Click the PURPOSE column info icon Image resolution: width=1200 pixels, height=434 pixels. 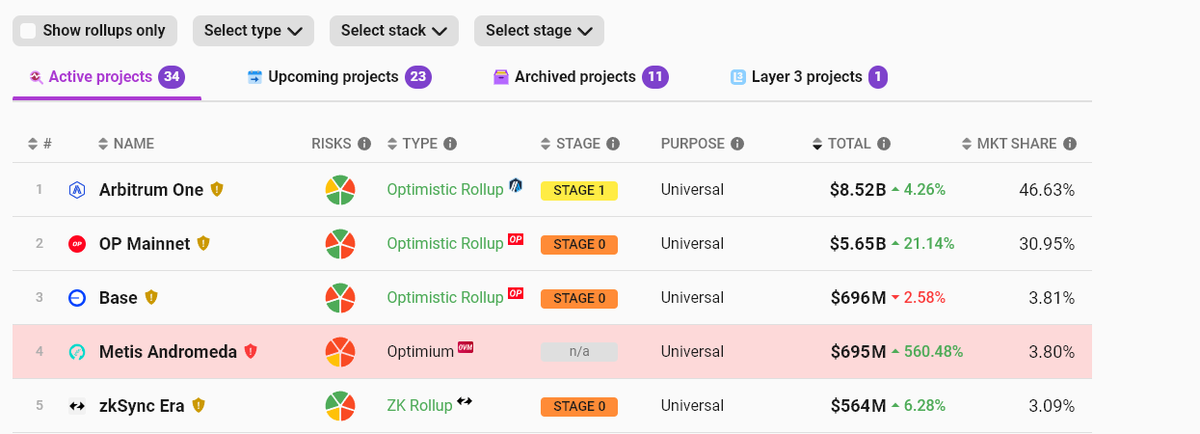(x=737, y=144)
